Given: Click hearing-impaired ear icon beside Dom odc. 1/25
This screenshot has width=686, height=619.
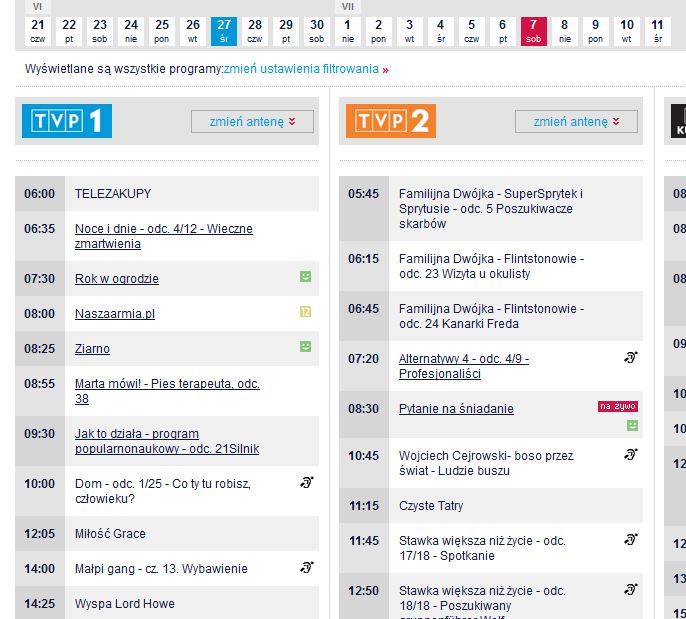Looking at the screenshot, I should pyautogui.click(x=307, y=483).
